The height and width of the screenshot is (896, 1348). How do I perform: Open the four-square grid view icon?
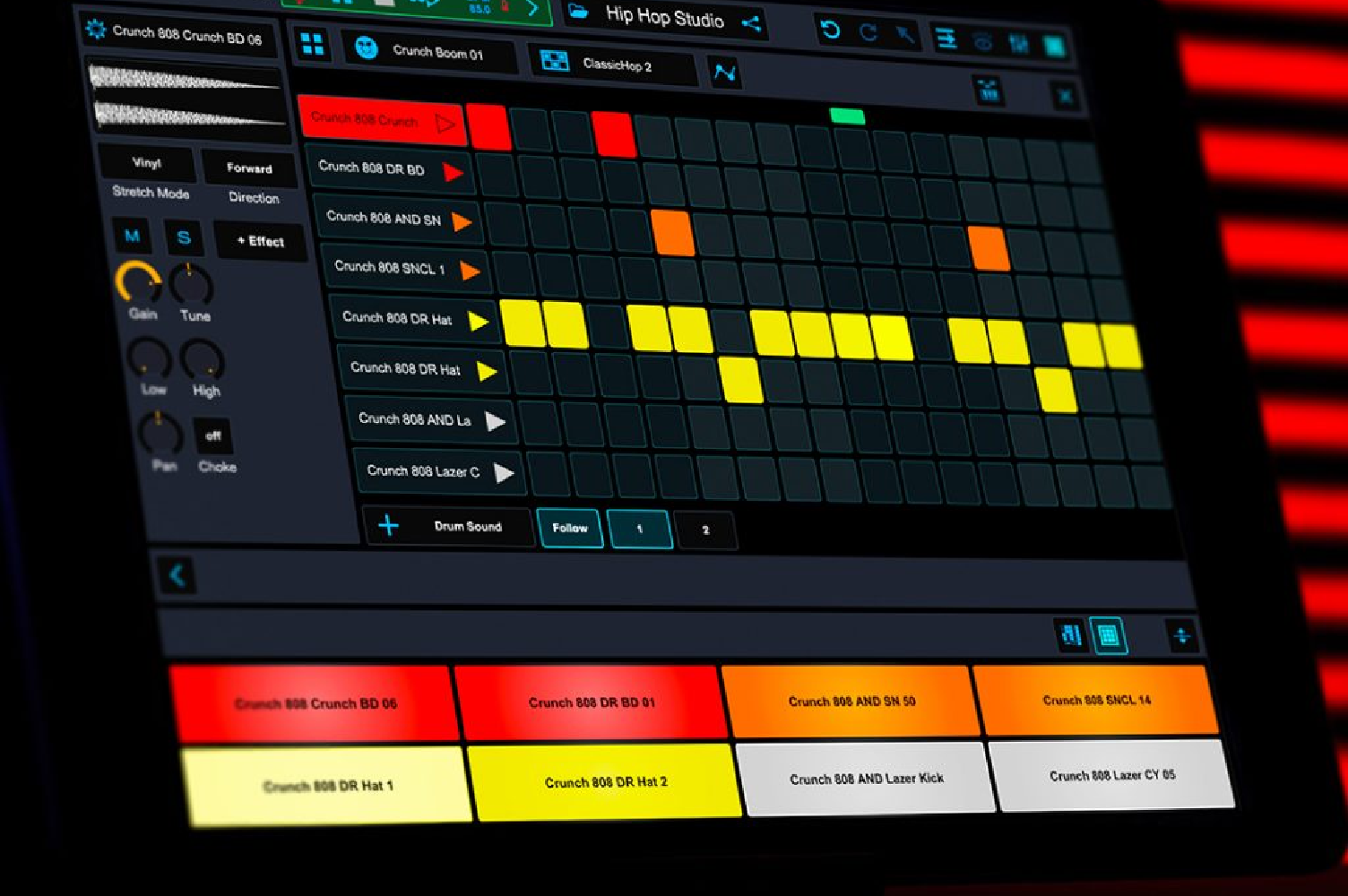[312, 44]
